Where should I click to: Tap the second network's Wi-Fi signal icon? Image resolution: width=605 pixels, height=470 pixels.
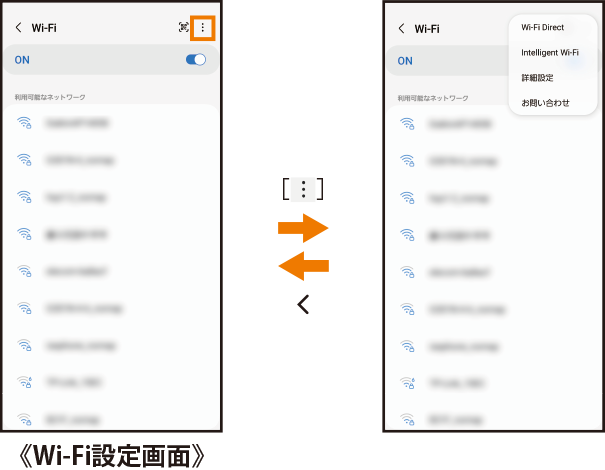24,160
